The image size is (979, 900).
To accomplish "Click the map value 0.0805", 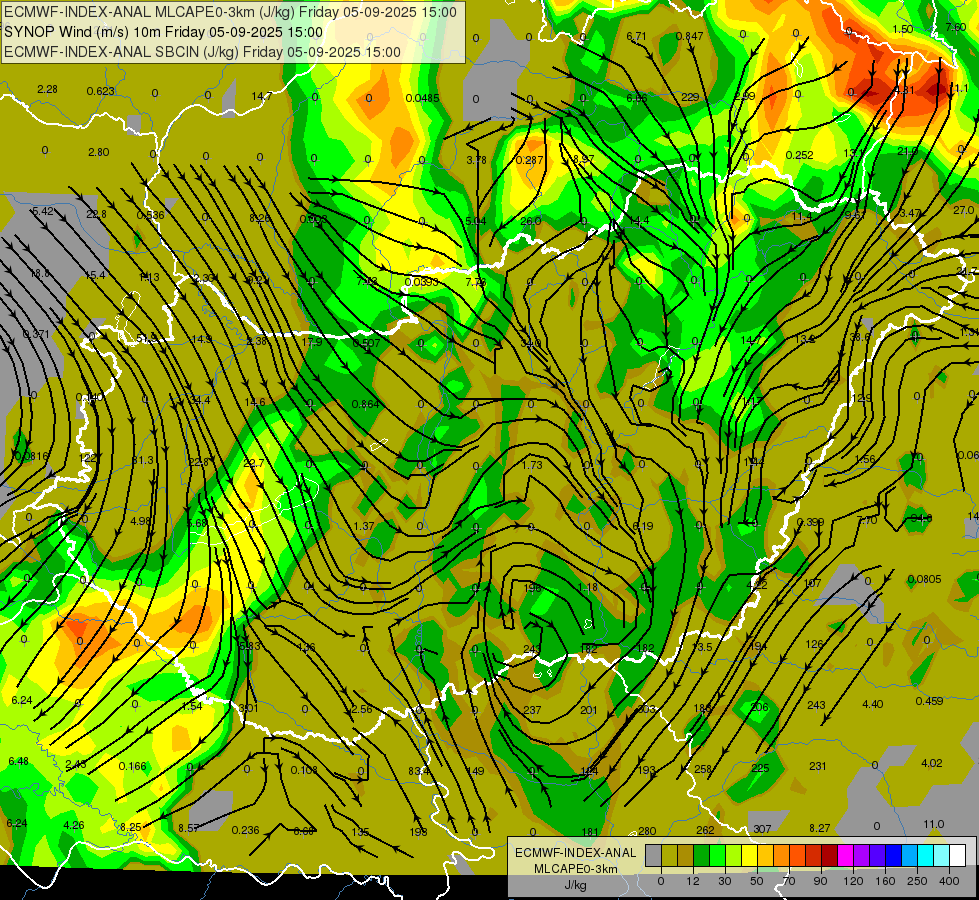I will 925,580.
